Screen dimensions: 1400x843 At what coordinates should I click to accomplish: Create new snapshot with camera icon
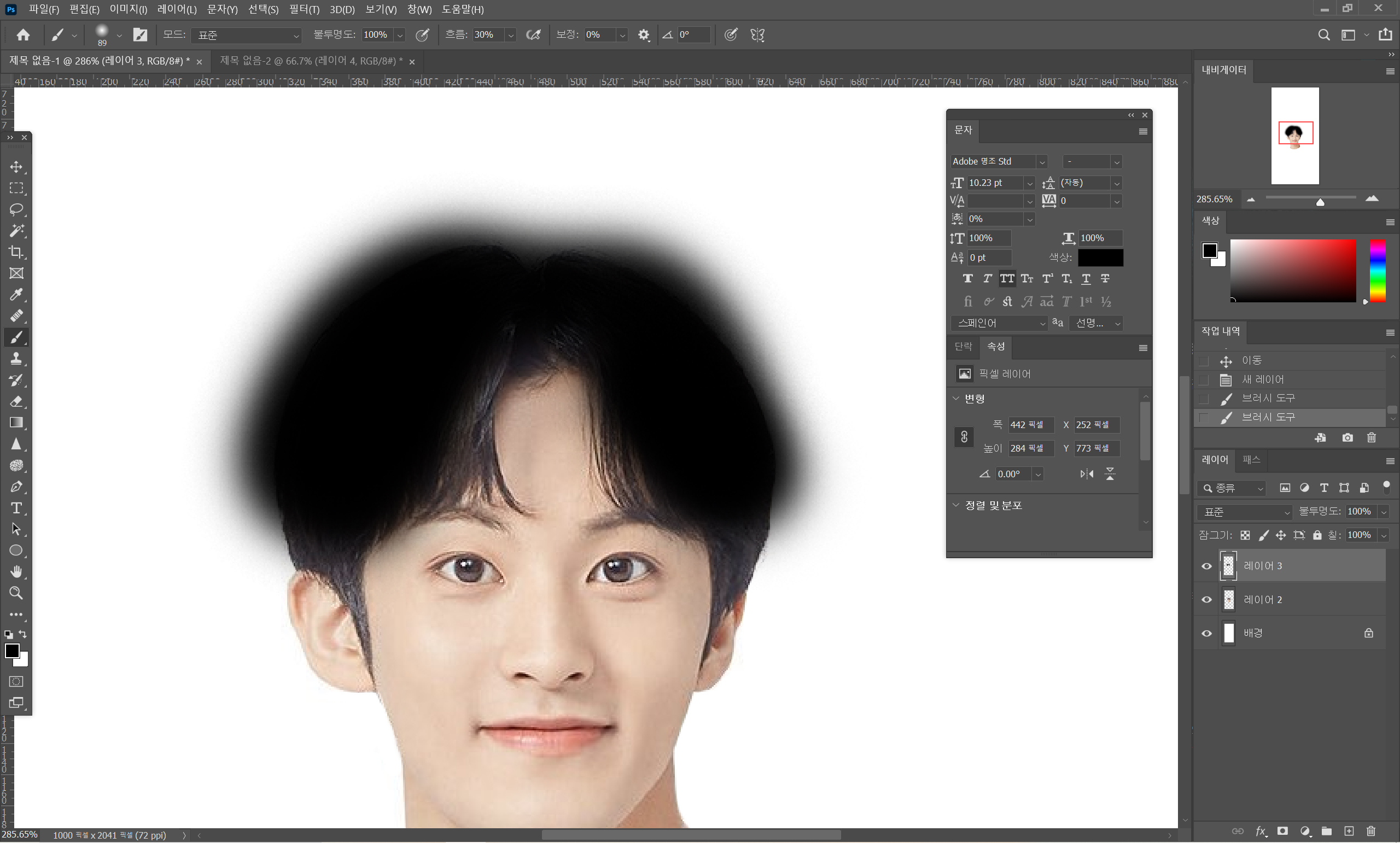point(1347,437)
